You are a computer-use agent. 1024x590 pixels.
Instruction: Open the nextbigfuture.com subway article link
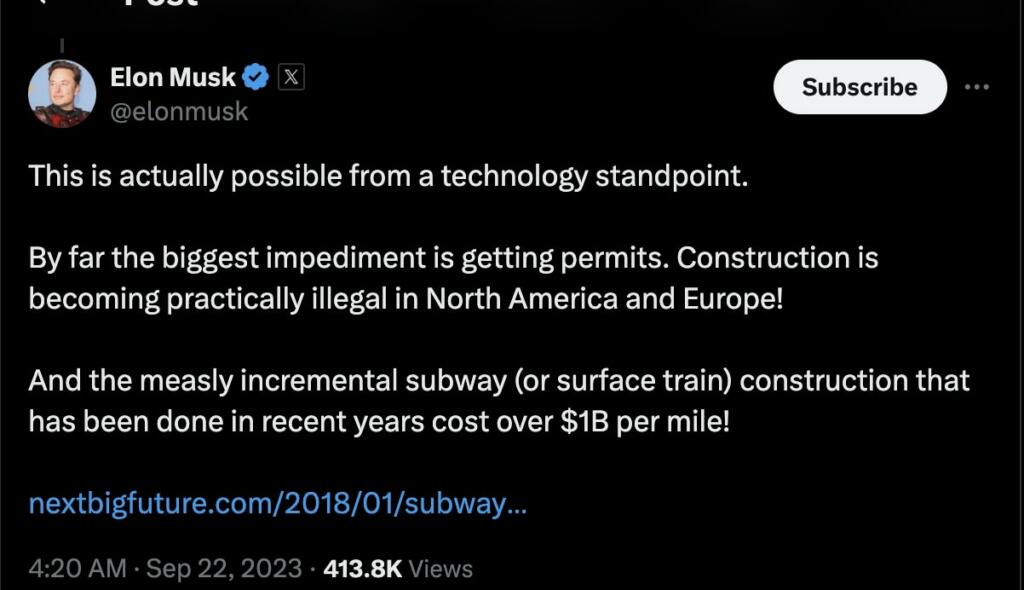(x=278, y=503)
